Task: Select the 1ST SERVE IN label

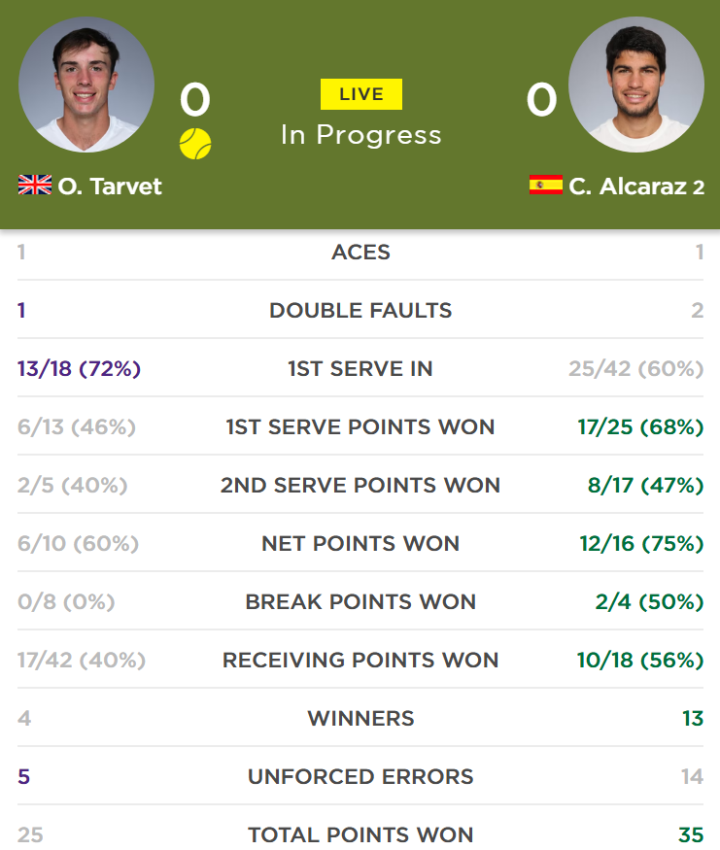Action: click(x=361, y=369)
